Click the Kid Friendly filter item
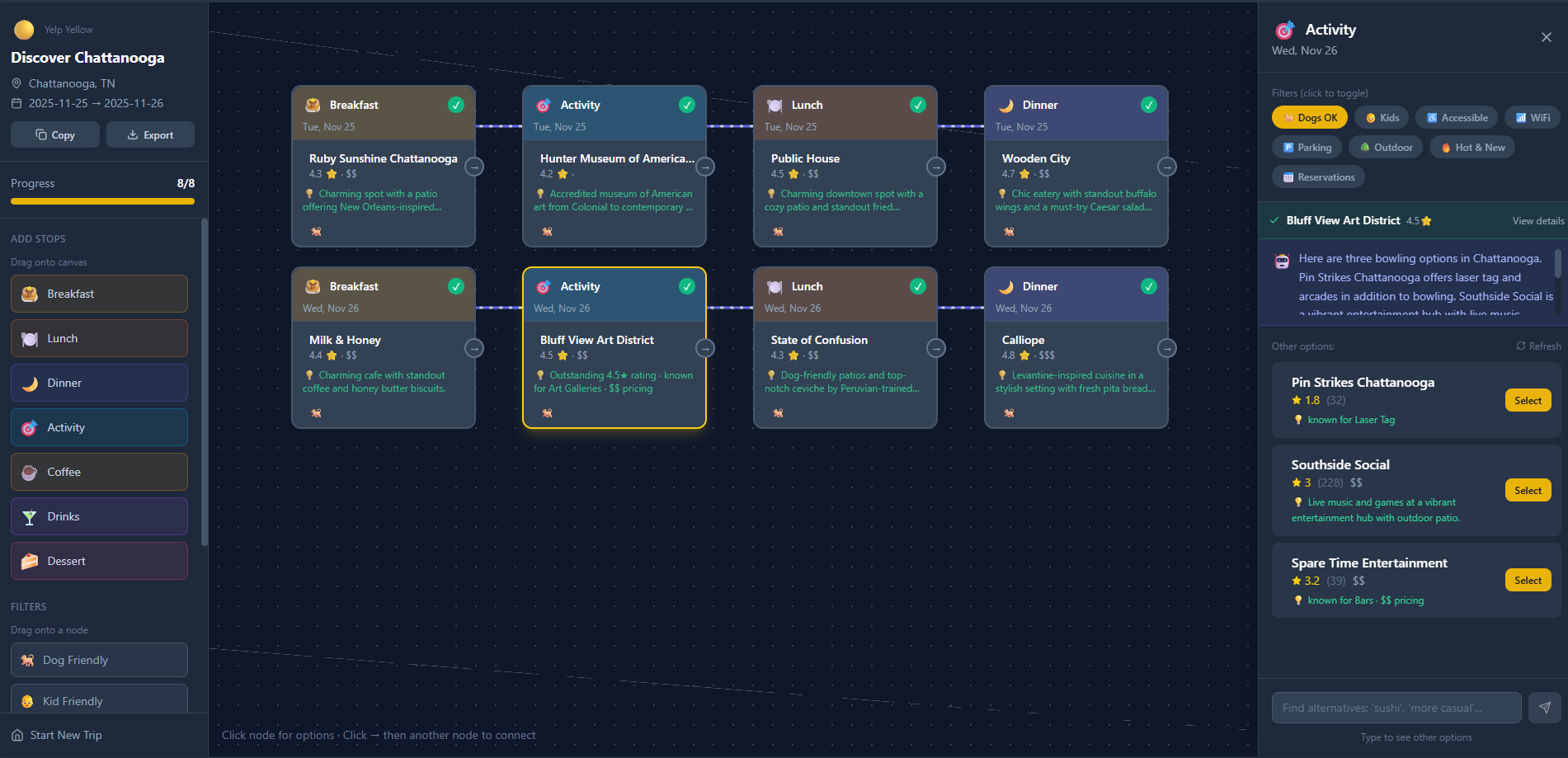This screenshot has height=758, width=1568. click(x=99, y=699)
